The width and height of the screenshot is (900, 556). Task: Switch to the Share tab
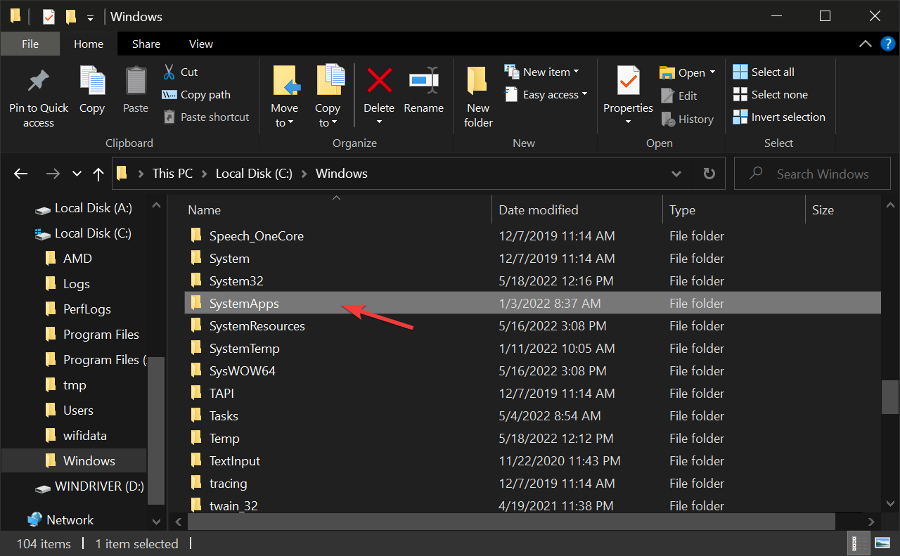(x=146, y=44)
